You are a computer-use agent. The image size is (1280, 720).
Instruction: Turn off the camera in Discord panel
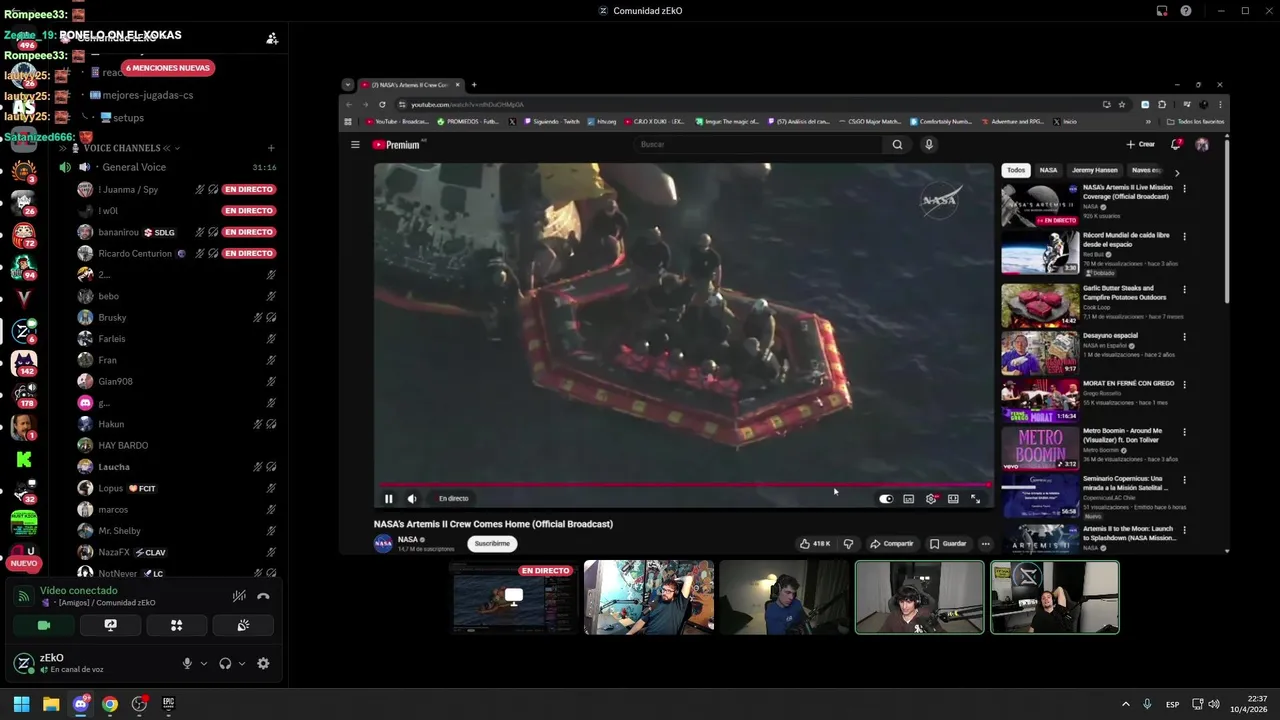[x=44, y=625]
